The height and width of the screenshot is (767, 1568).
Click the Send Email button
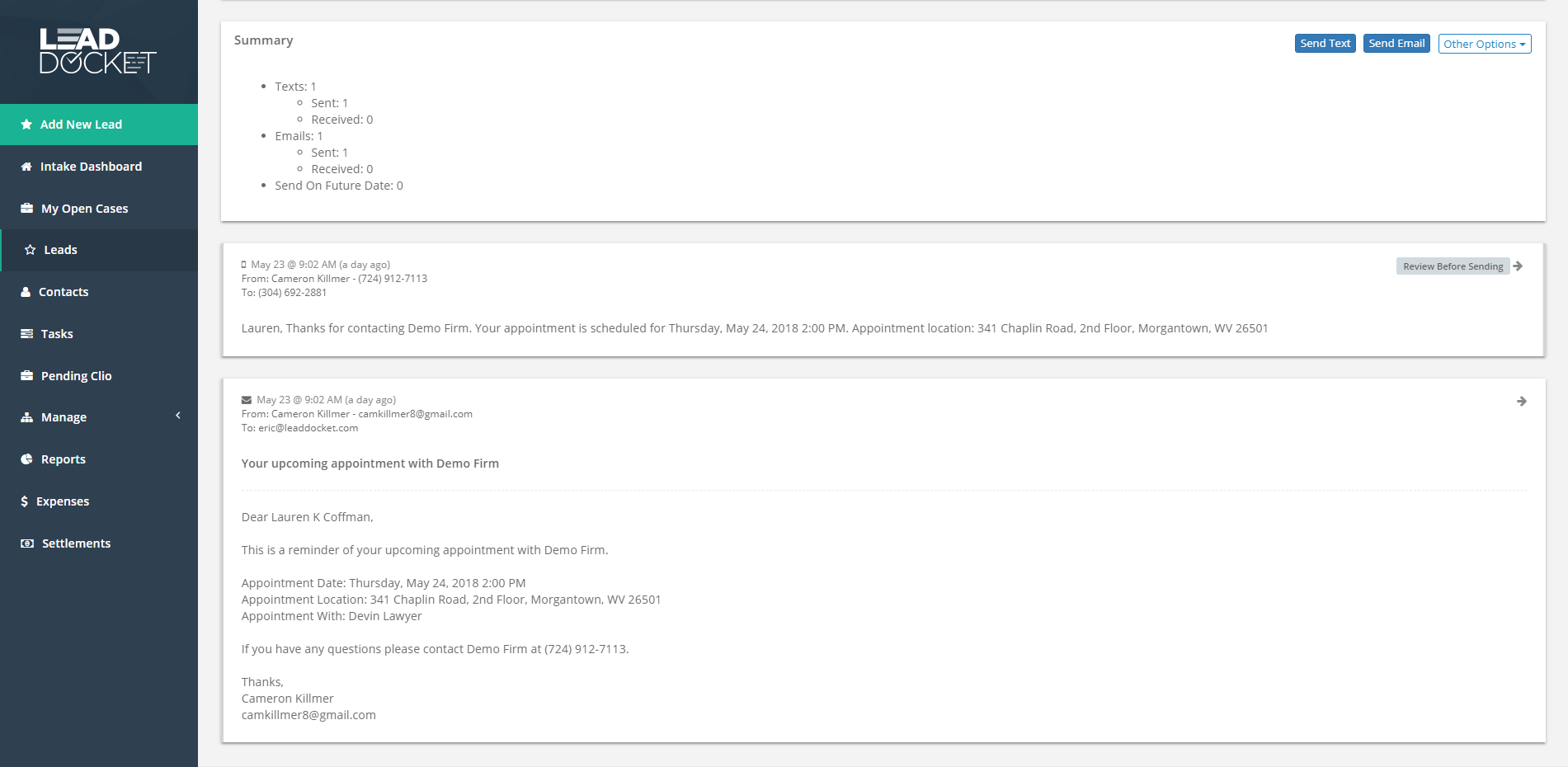point(1396,44)
